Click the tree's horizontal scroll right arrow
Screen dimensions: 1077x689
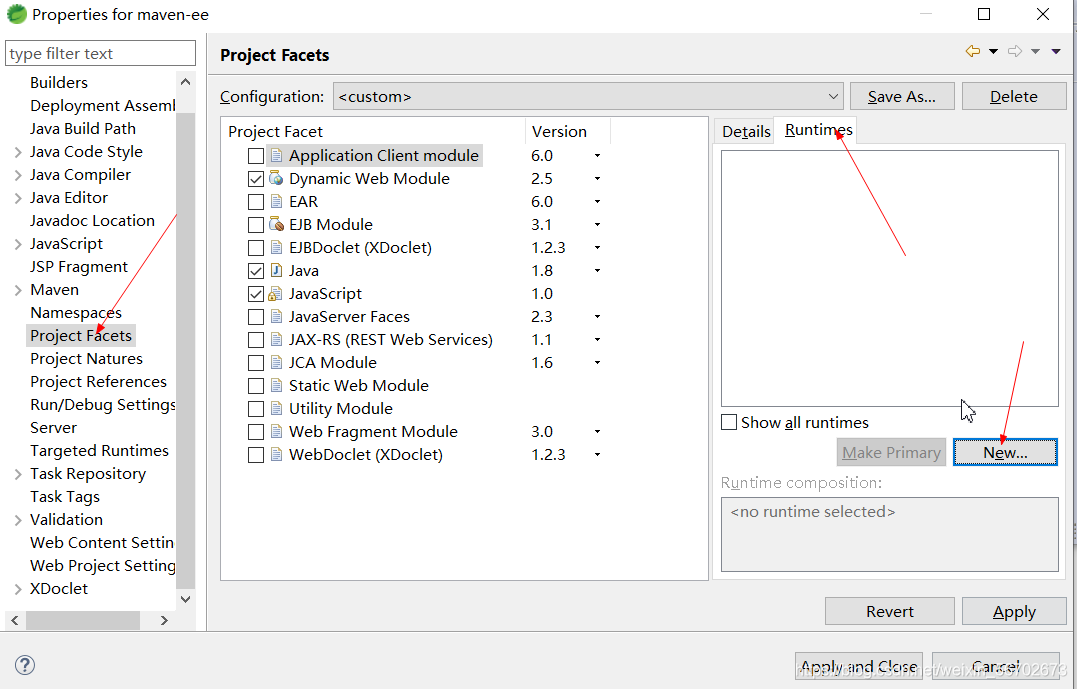(x=164, y=620)
